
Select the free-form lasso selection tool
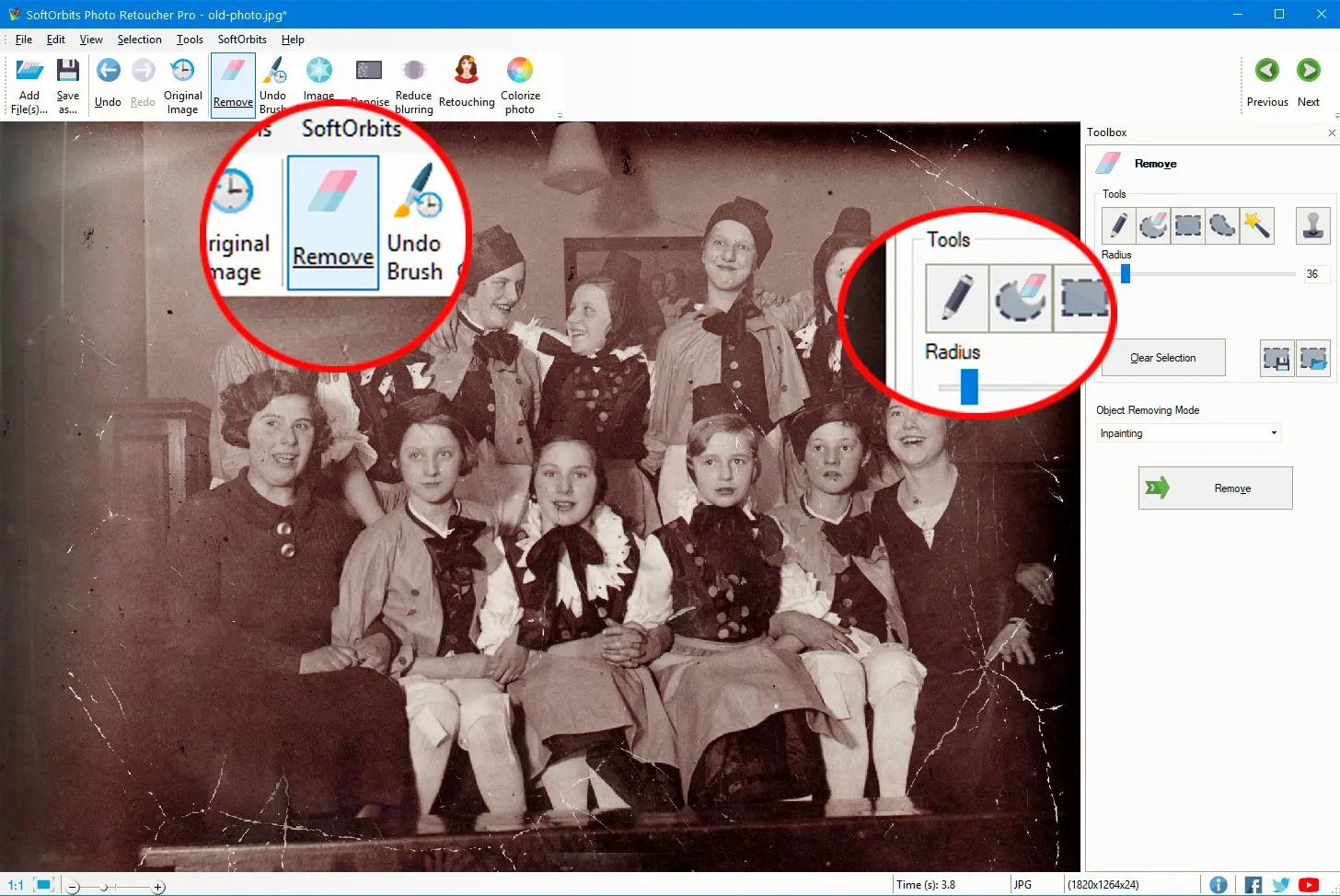click(x=1222, y=225)
